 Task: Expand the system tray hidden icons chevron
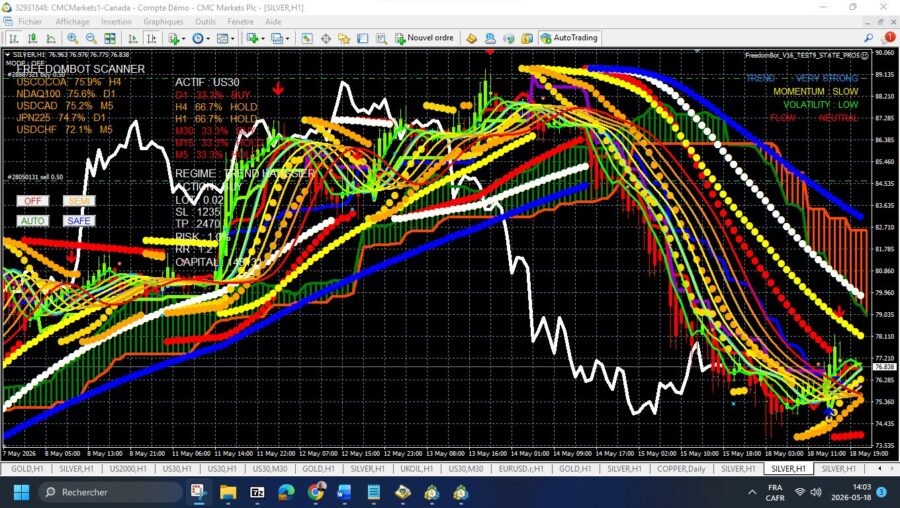[751, 493]
